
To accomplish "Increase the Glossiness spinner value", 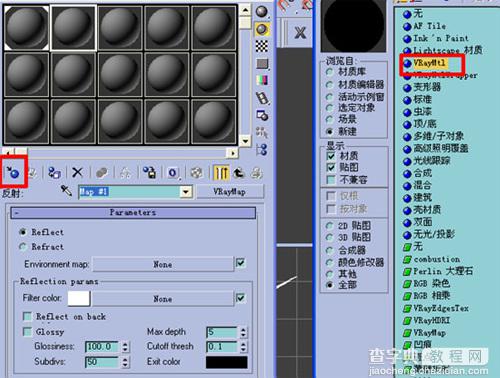I will click(125, 344).
